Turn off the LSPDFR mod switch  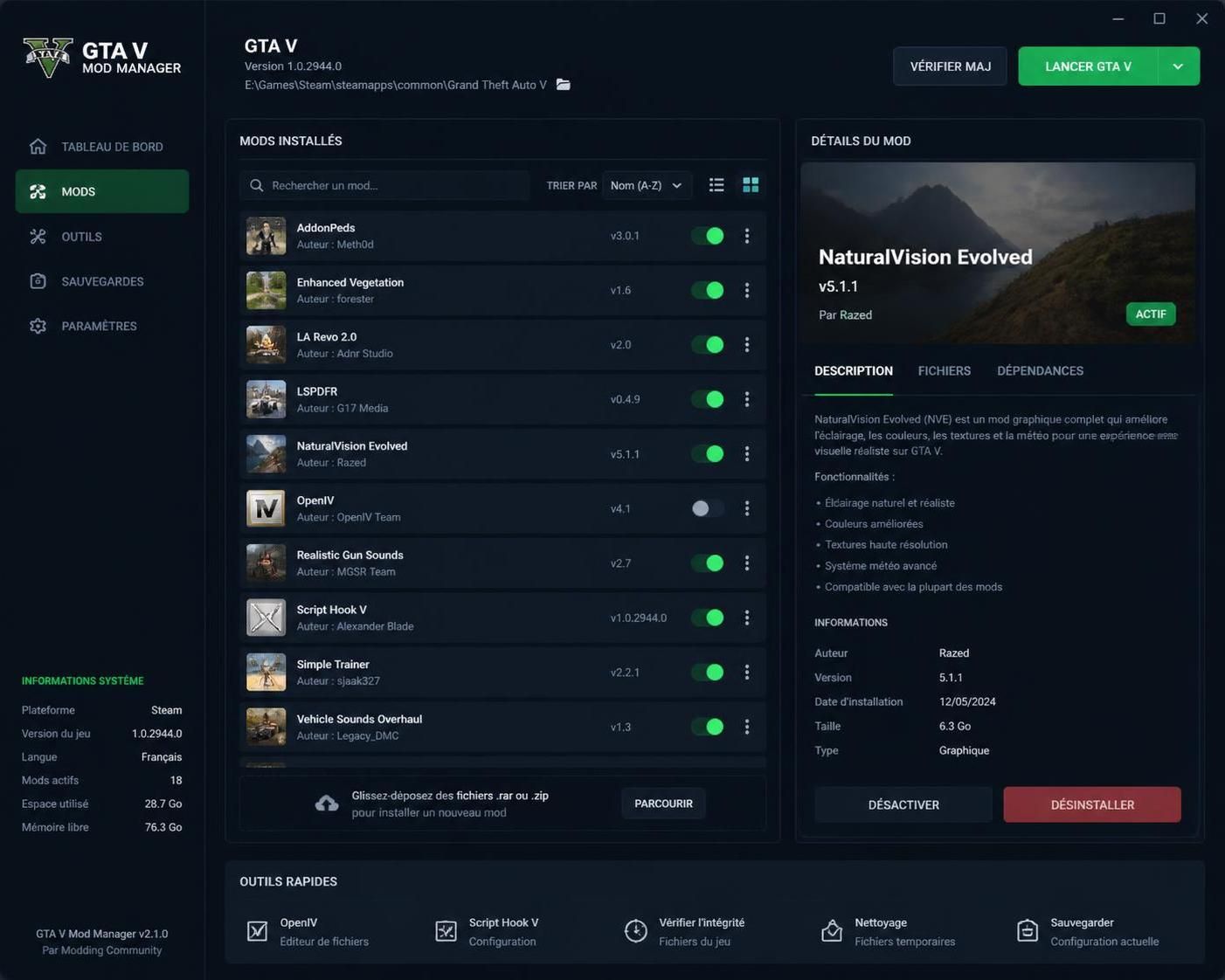[708, 399]
